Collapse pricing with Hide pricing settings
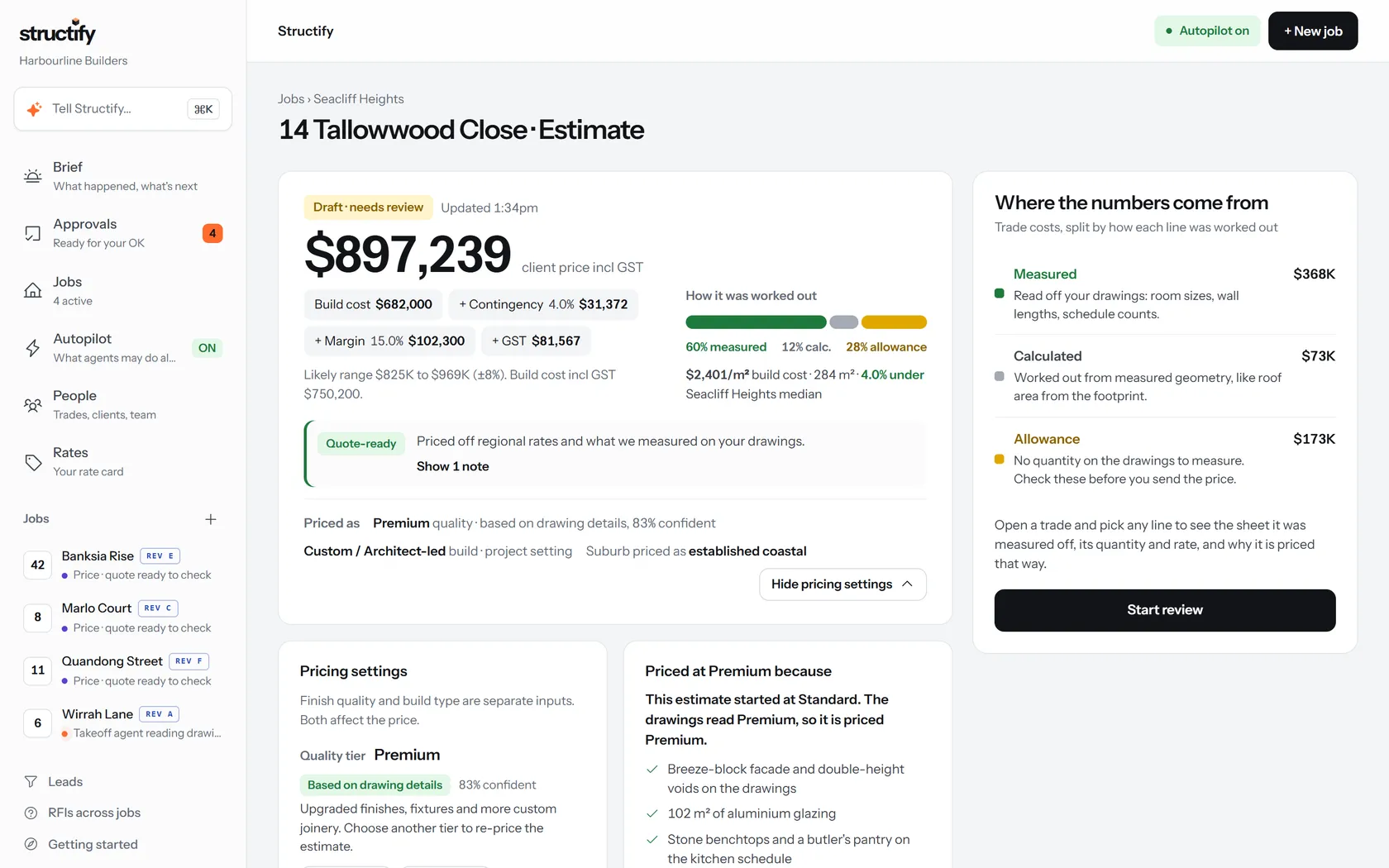The width and height of the screenshot is (1389, 868). tap(842, 584)
